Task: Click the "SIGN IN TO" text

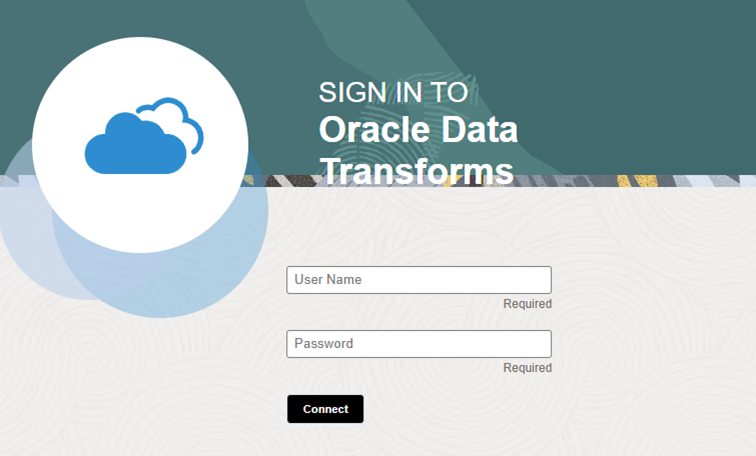Action: pyautogui.click(x=393, y=92)
